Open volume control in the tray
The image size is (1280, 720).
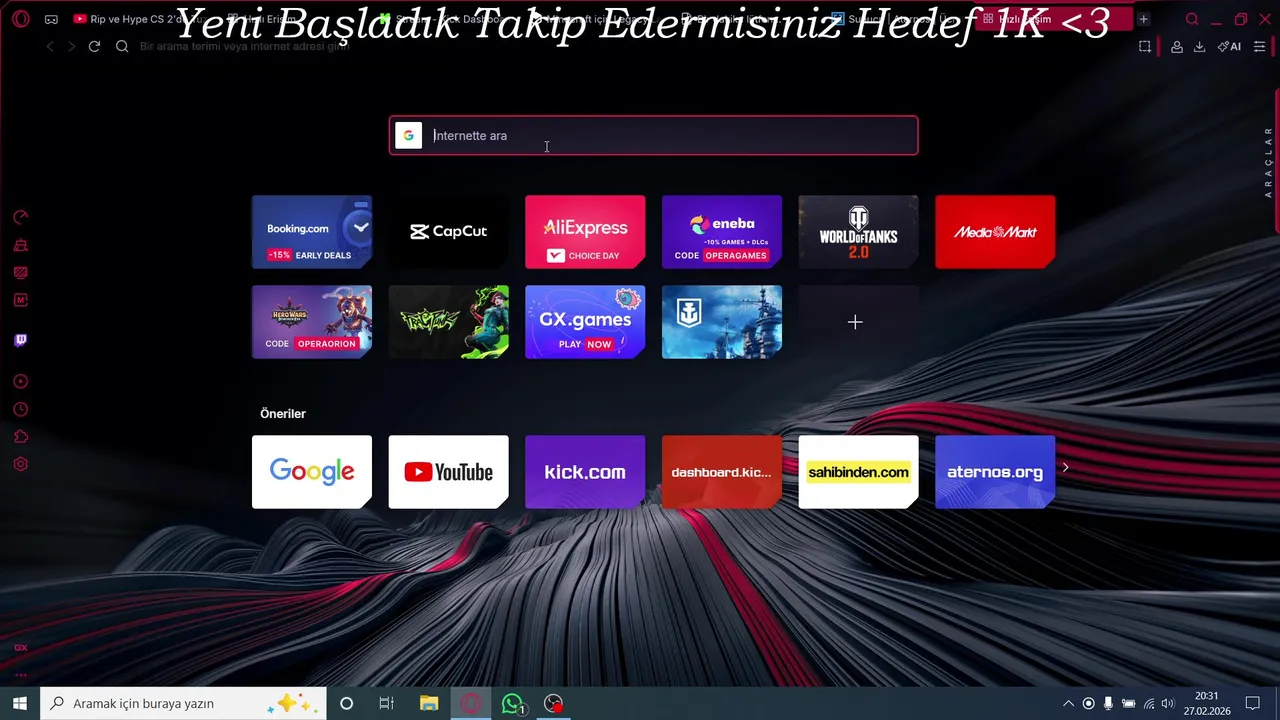1167,704
